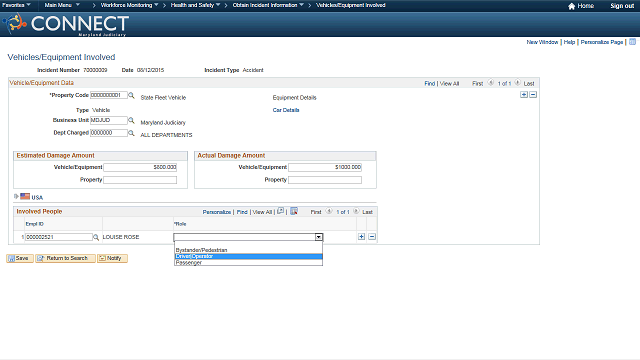This screenshot has height=360, width=640.
Task: Click ALL DEPARTMENTS description text
Action: click(166, 135)
